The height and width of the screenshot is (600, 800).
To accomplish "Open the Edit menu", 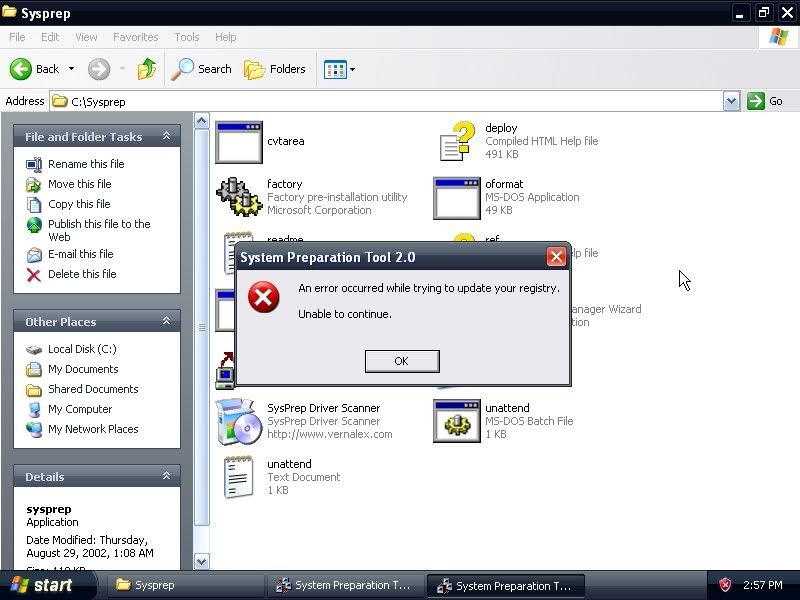I will coord(50,37).
